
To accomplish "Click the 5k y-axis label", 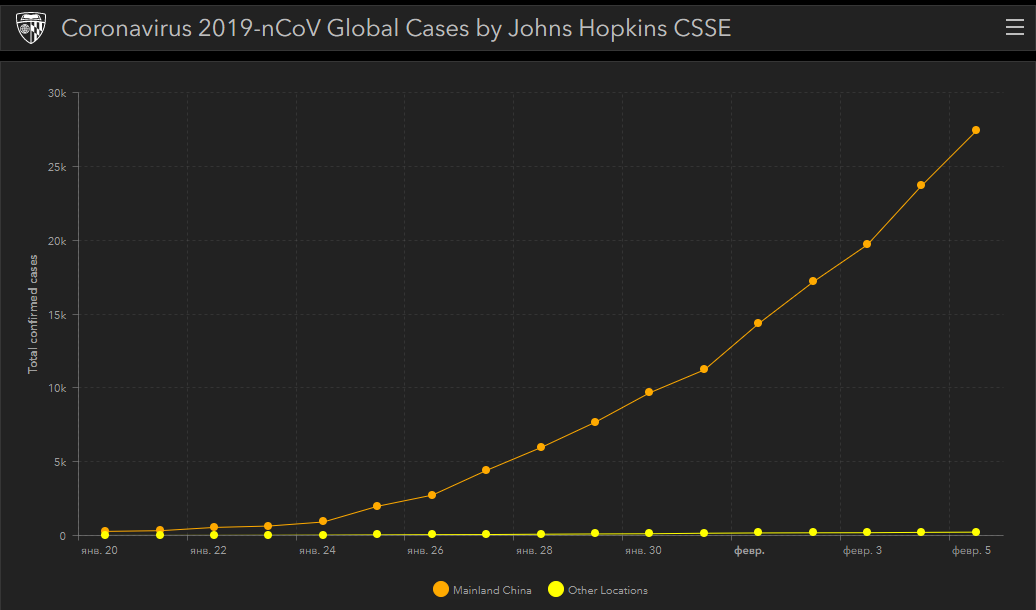I will (x=60, y=463).
